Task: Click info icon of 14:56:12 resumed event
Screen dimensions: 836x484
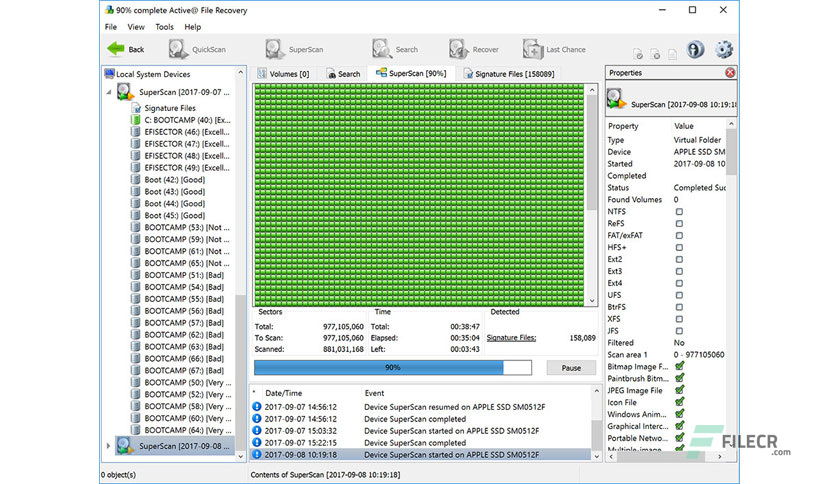Action: tap(256, 407)
